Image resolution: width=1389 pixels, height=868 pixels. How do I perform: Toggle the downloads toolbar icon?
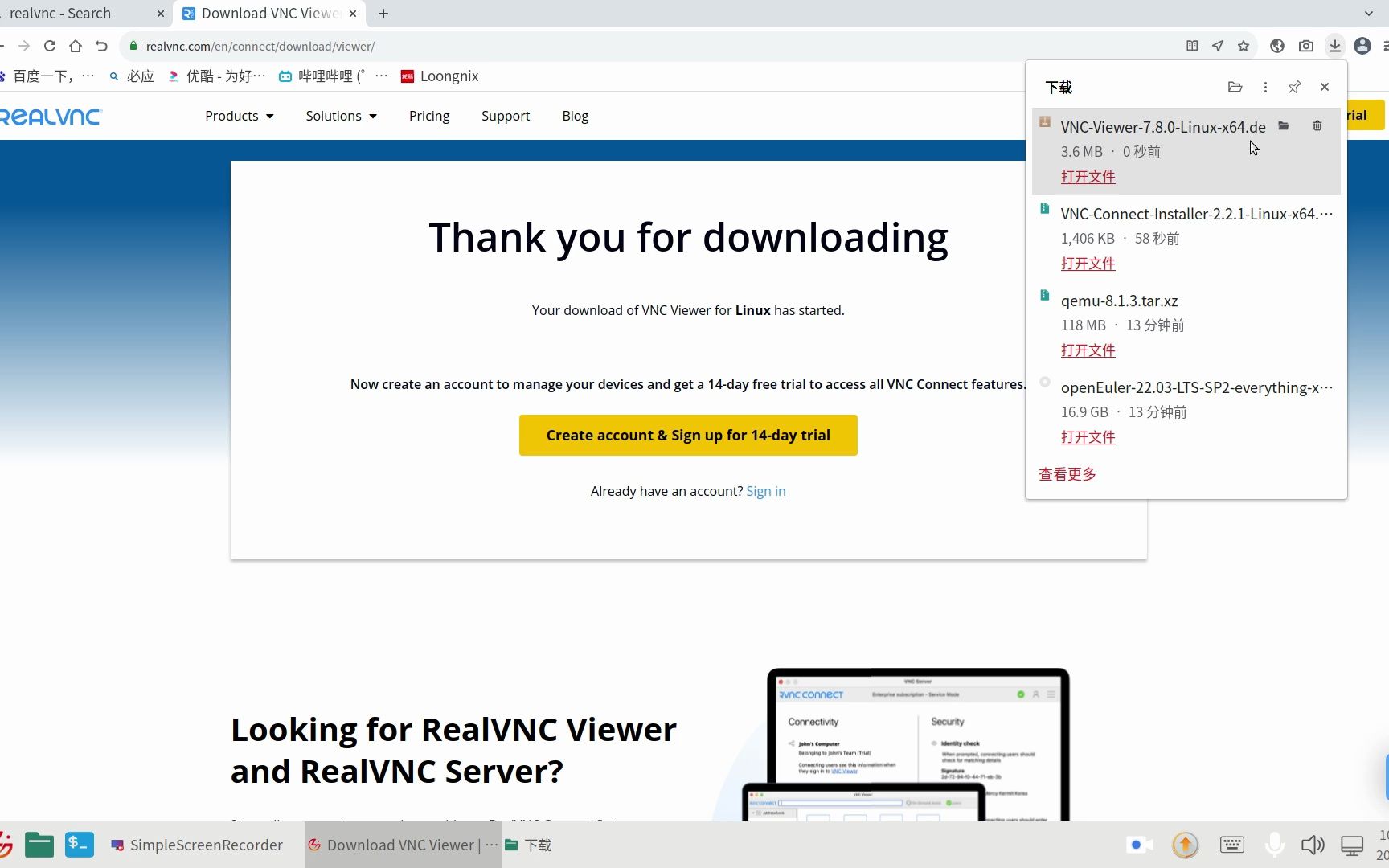tap(1335, 46)
